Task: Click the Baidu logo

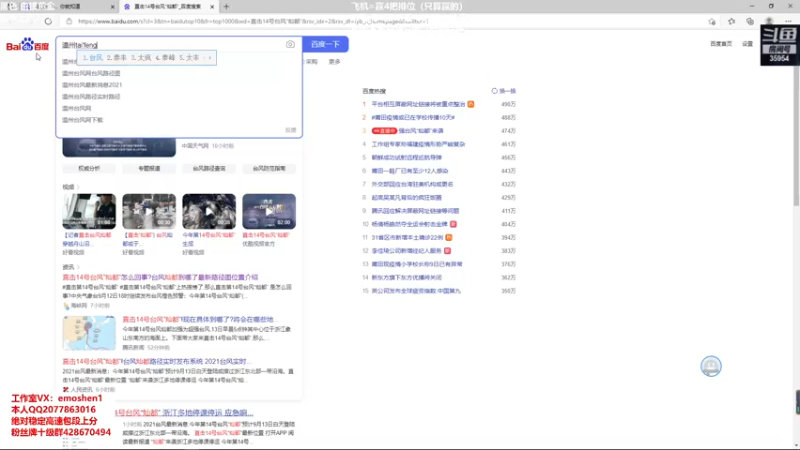Action: [27, 45]
